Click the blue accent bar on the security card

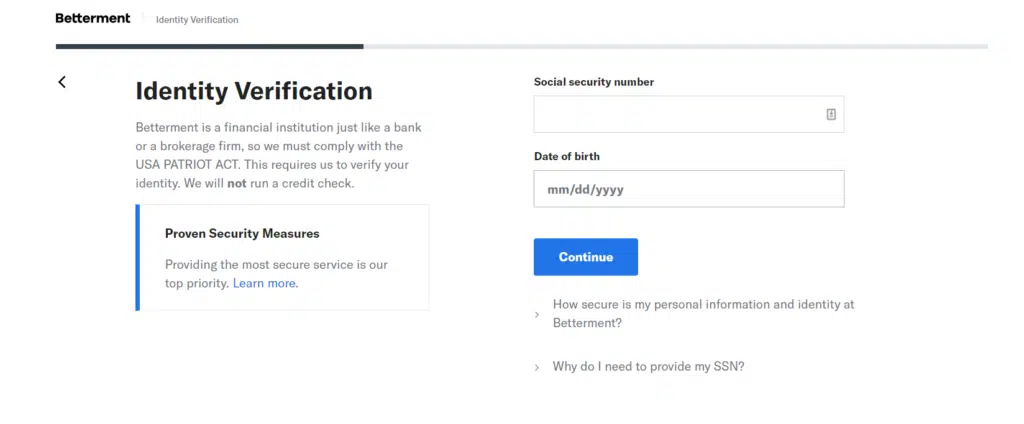pyautogui.click(x=138, y=257)
